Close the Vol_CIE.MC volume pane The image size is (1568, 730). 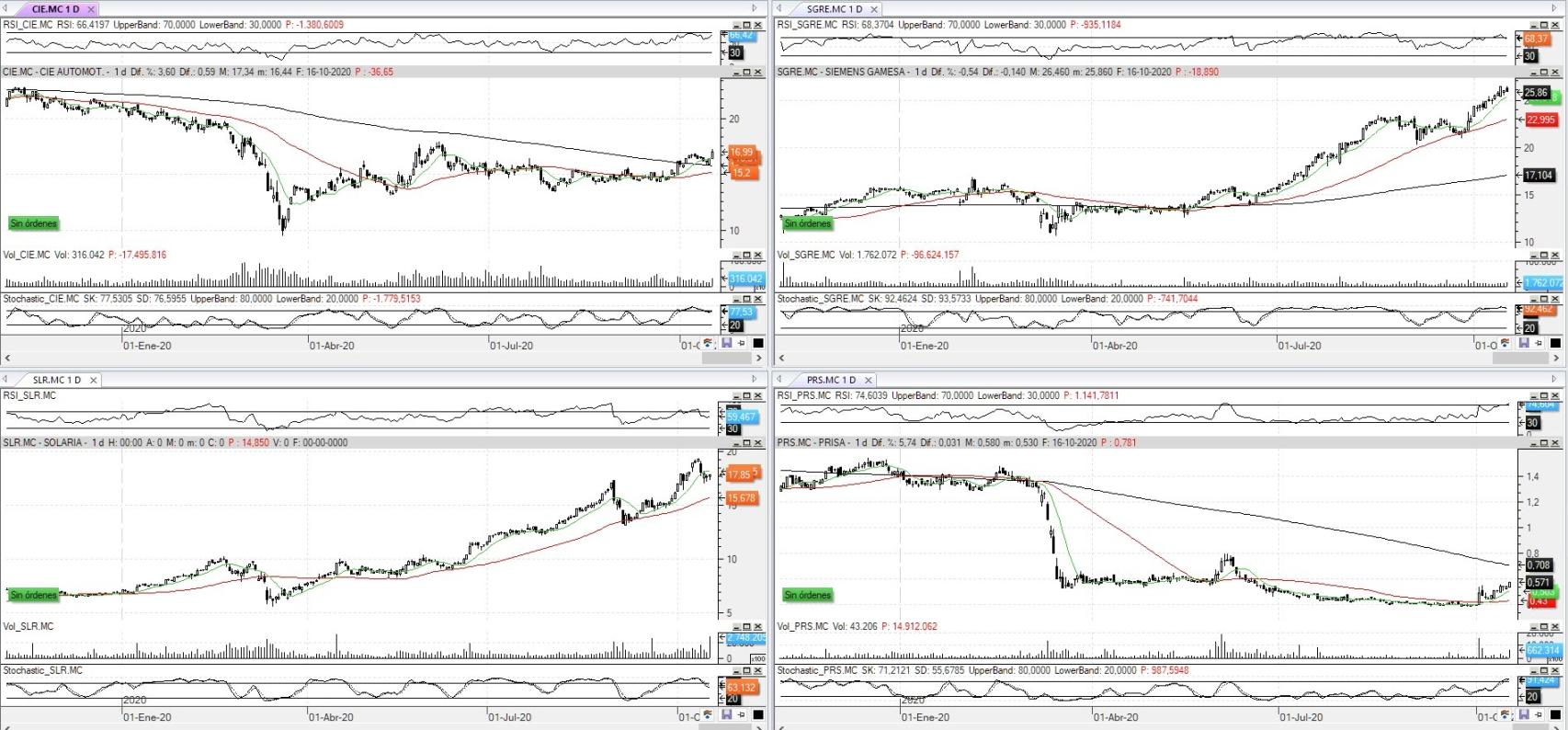(x=757, y=255)
